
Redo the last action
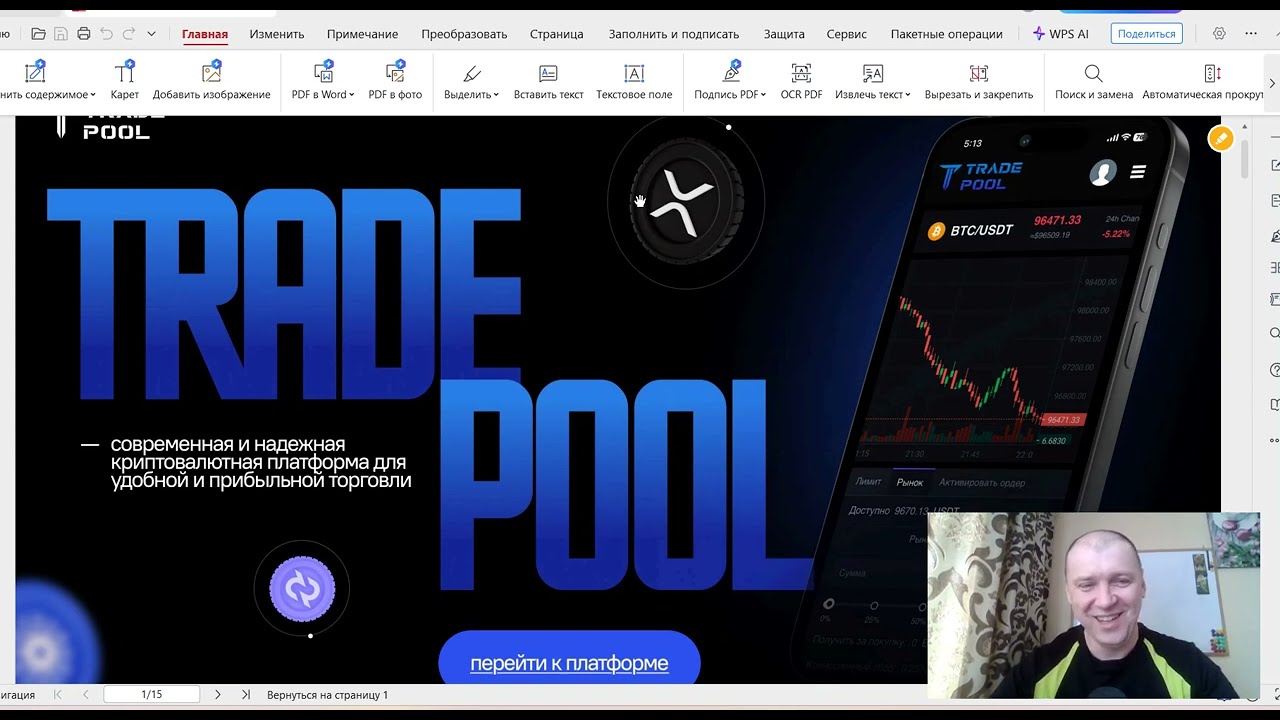(x=129, y=34)
